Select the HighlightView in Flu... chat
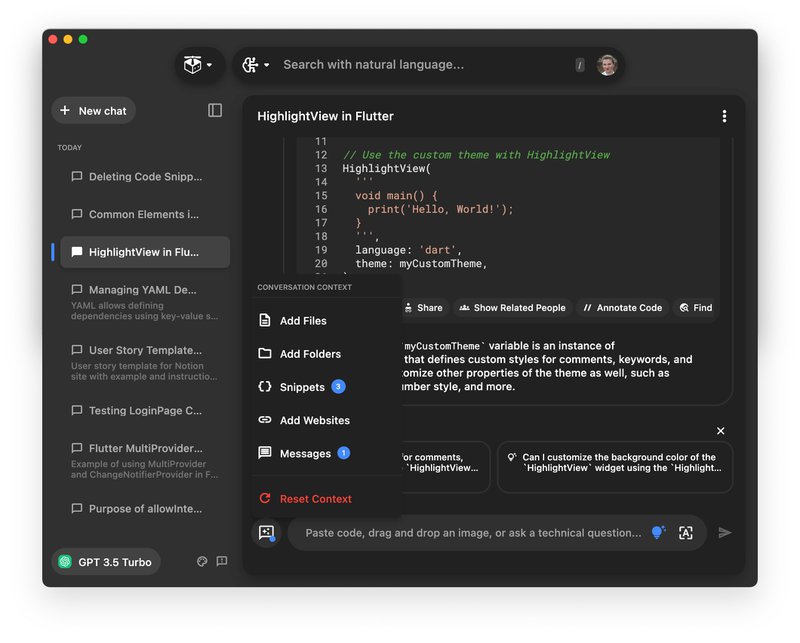The image size is (800, 643). (x=145, y=252)
